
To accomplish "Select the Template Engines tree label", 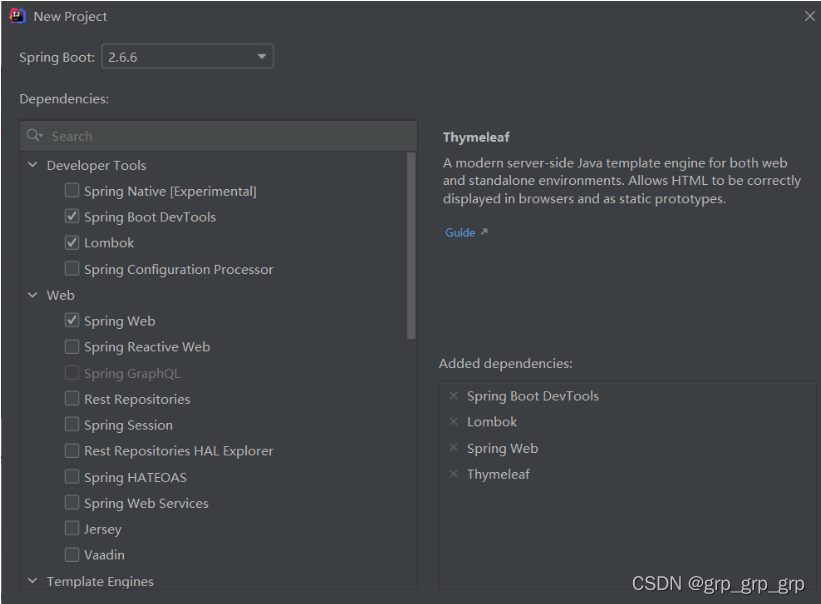I will tap(100, 581).
